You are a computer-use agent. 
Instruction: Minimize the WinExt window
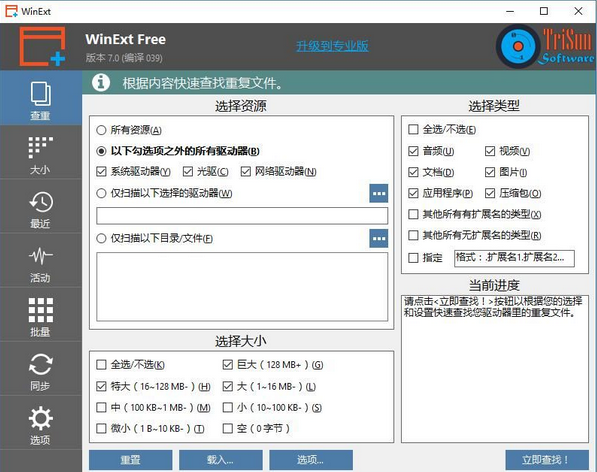pyautogui.click(x=510, y=11)
